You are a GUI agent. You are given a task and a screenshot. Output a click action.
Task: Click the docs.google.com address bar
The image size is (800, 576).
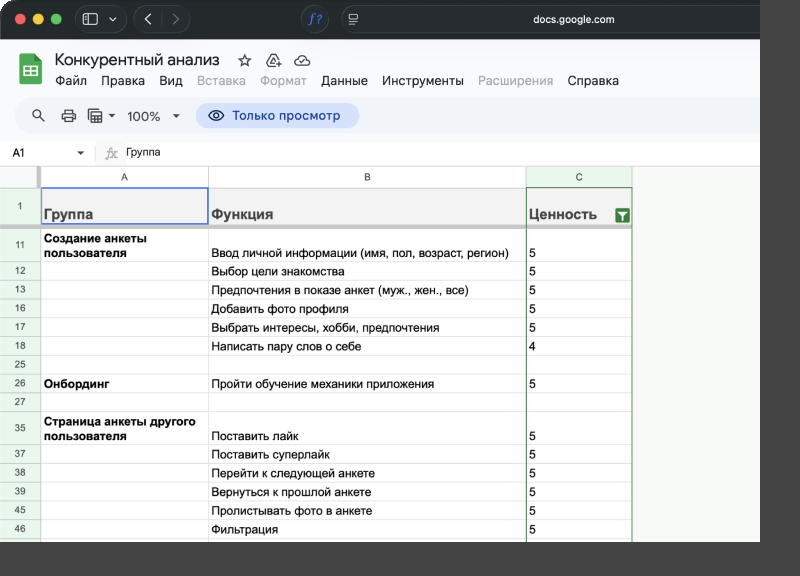573,19
